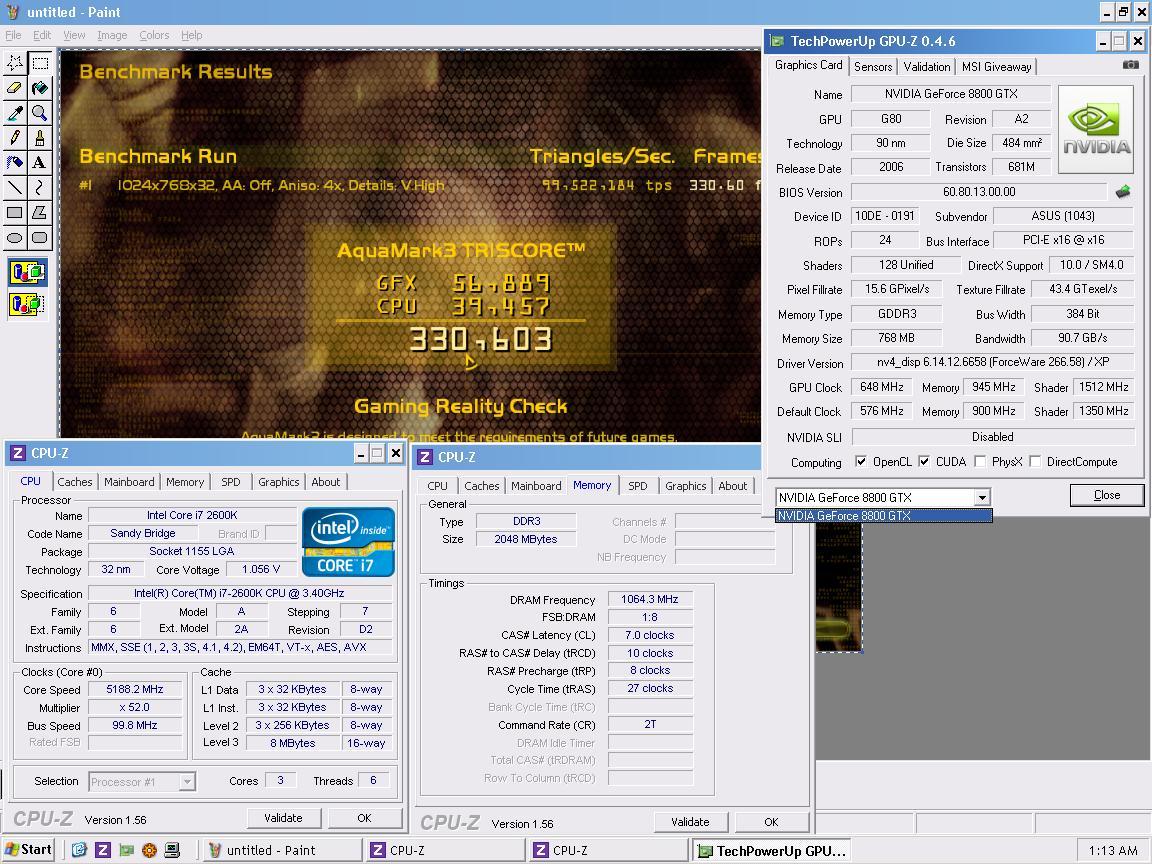Screen dimensions: 1152x864
Task: Click the GPU-Z screenshot camera icon
Action: point(1131,65)
